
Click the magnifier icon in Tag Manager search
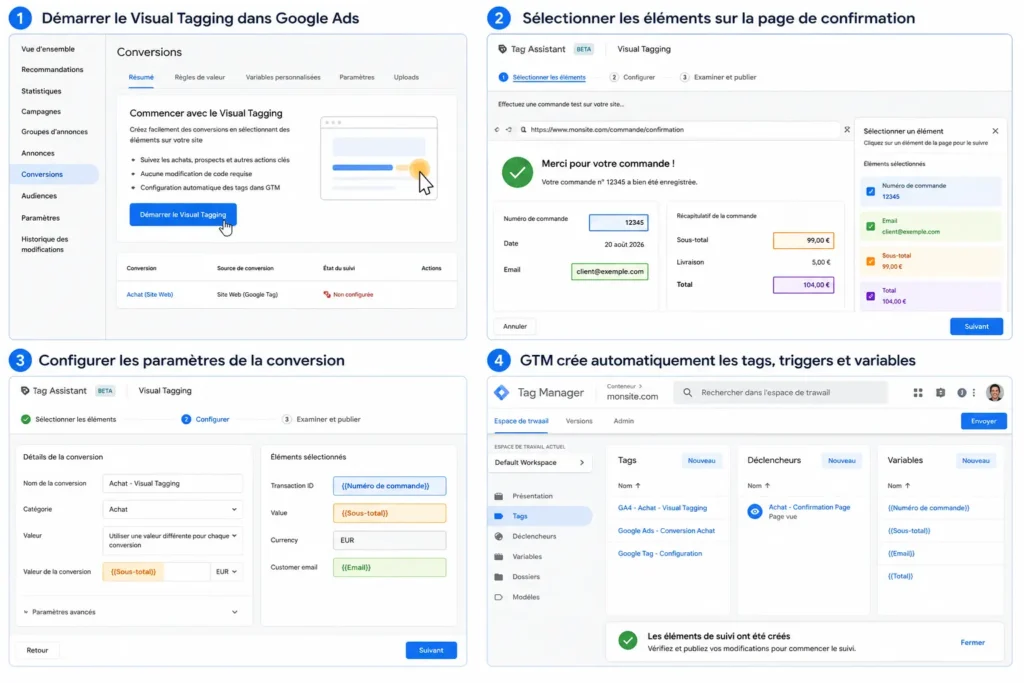(x=688, y=392)
